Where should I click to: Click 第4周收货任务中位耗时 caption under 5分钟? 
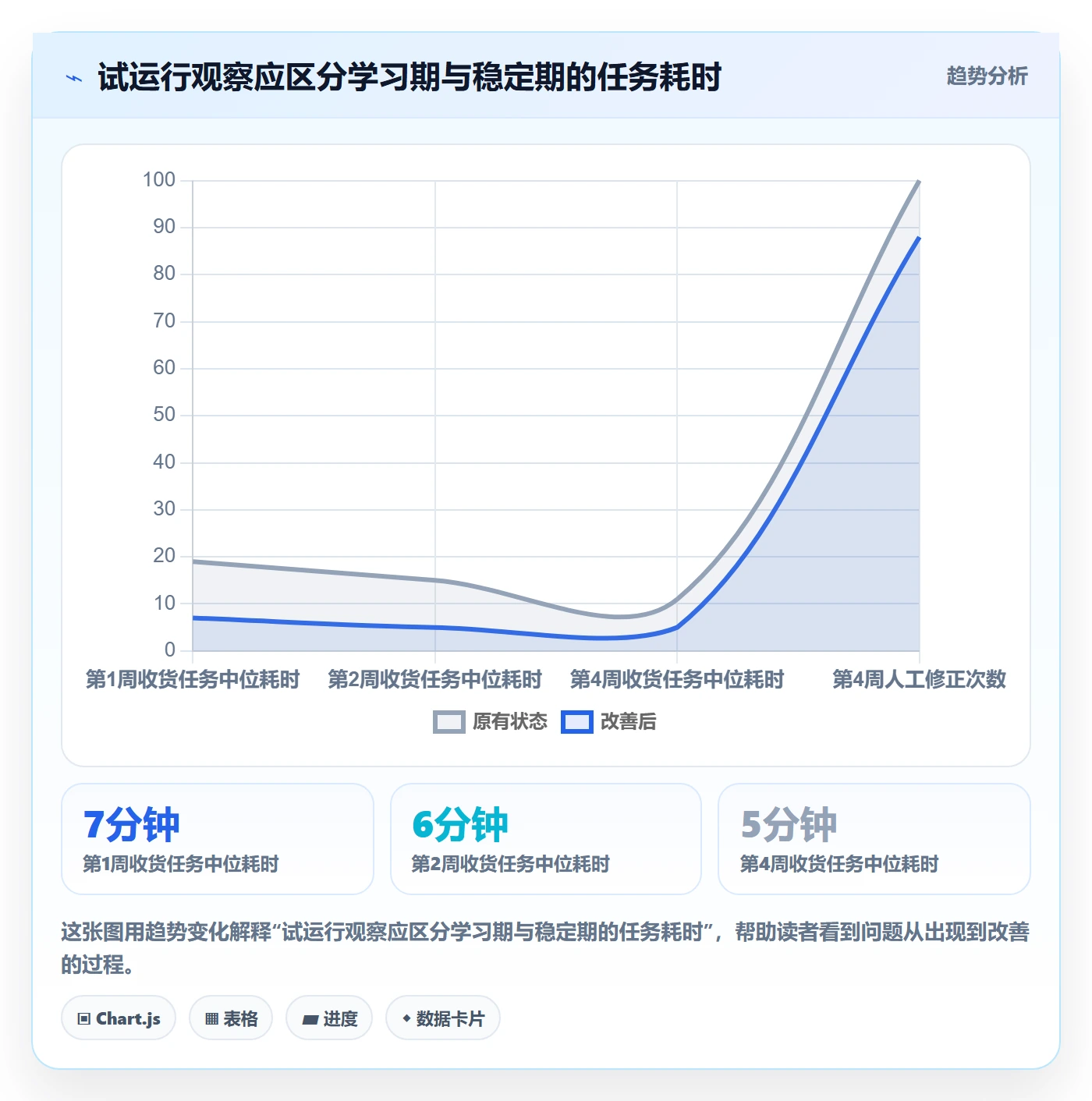[839, 864]
